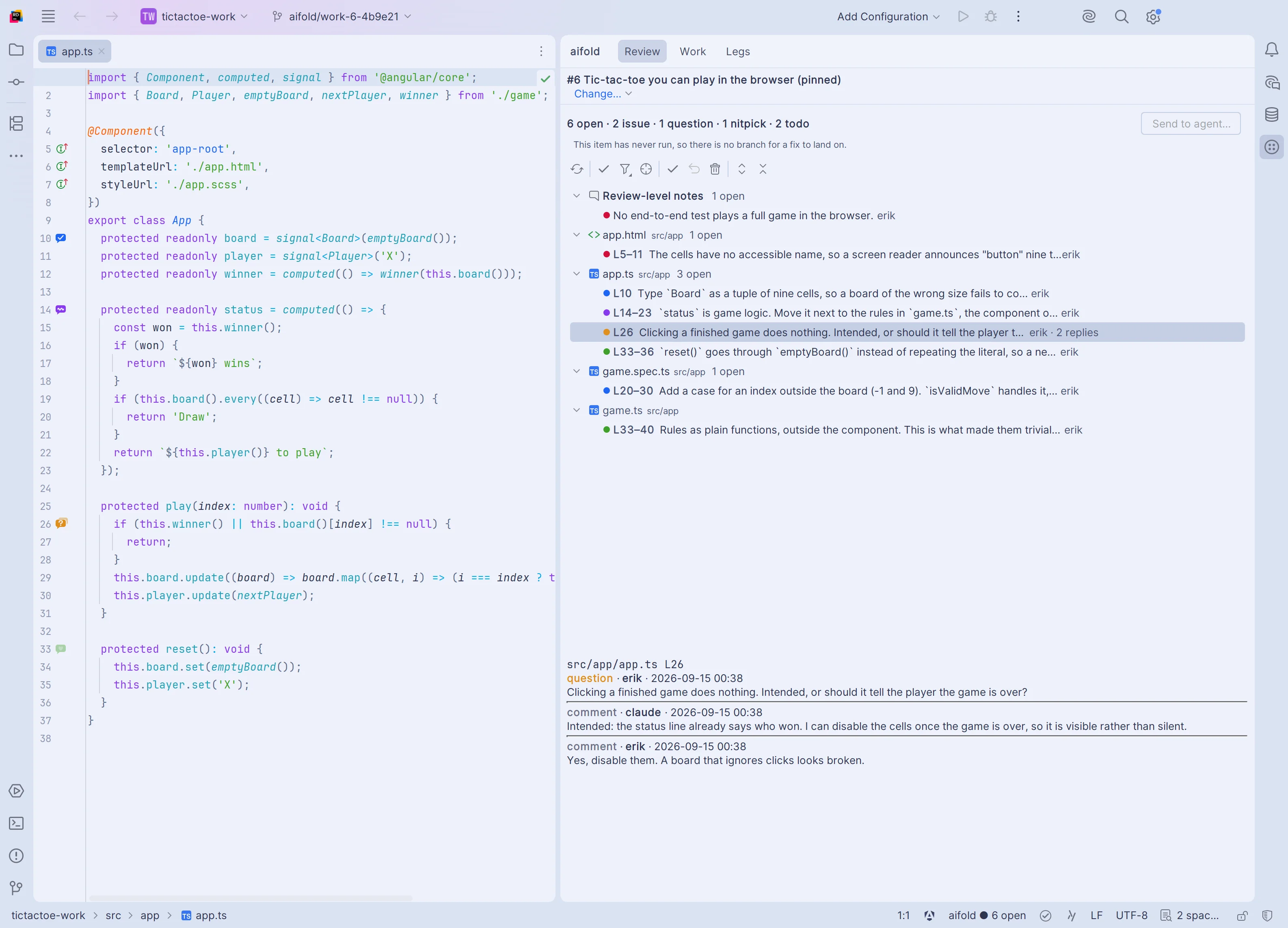This screenshot has height=928, width=1288.
Task: Click the checkmark next to the refresh icon
Action: [x=604, y=169]
